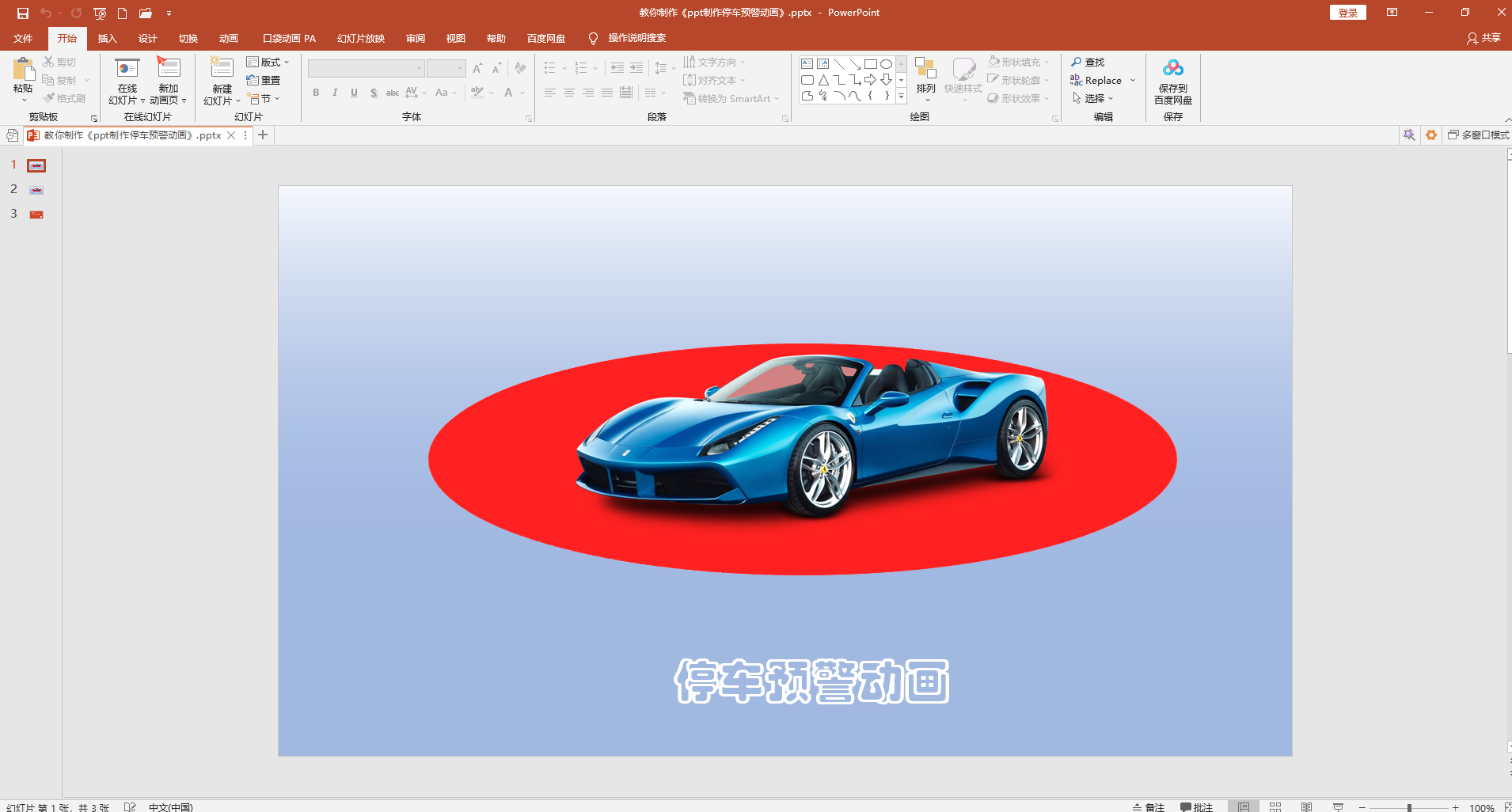
Task: Open the Section (节) dropdown
Action: [264, 98]
